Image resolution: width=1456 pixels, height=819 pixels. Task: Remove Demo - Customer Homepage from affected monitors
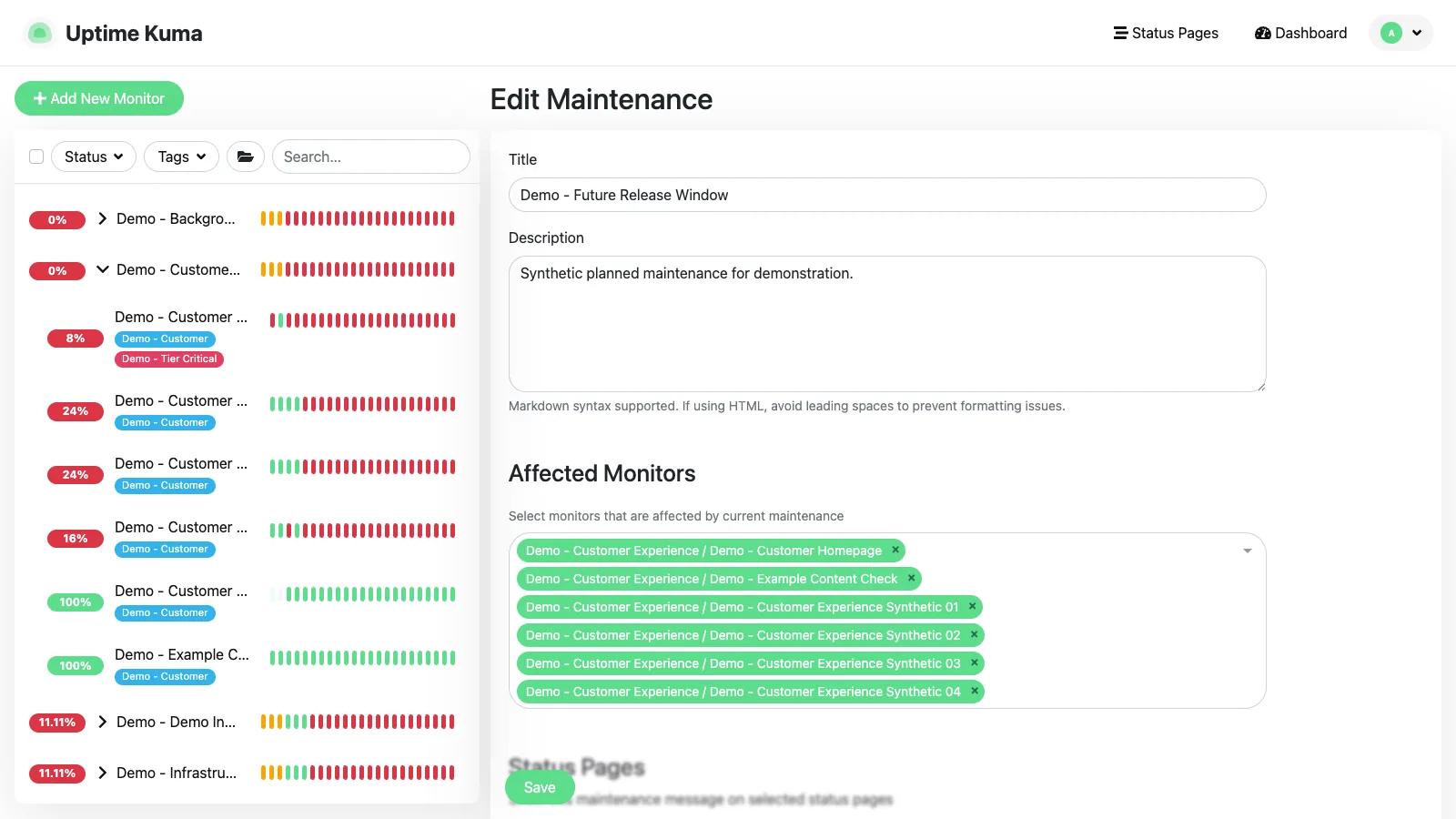[895, 550]
